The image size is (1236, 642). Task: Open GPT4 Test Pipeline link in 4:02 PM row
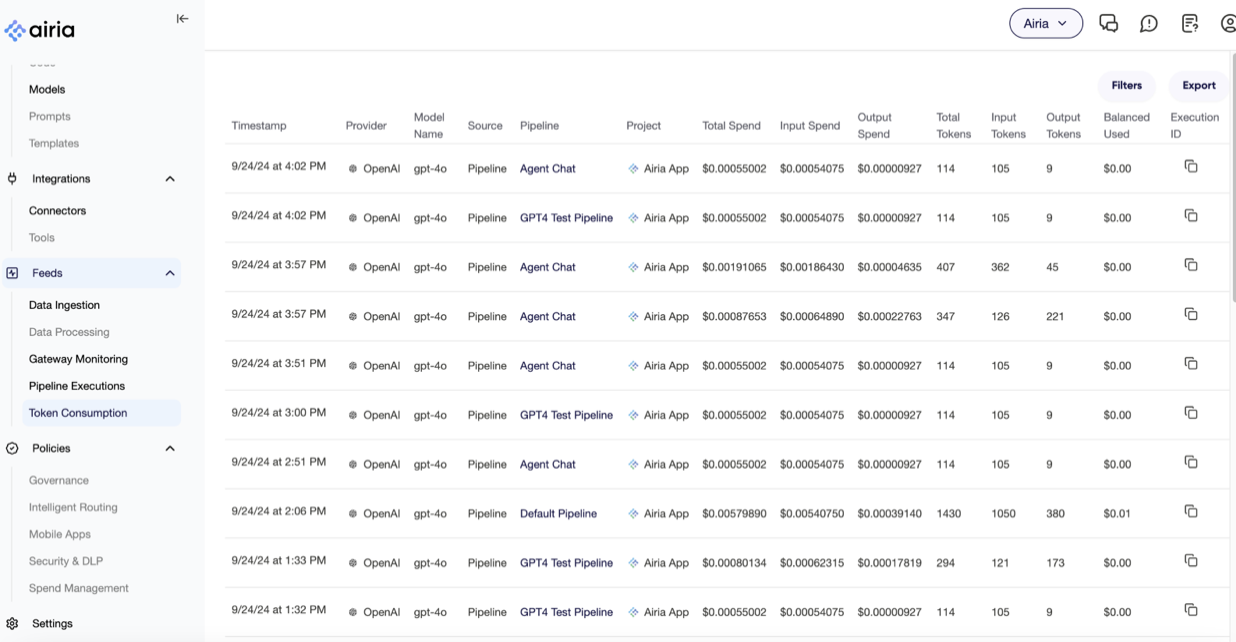point(566,218)
